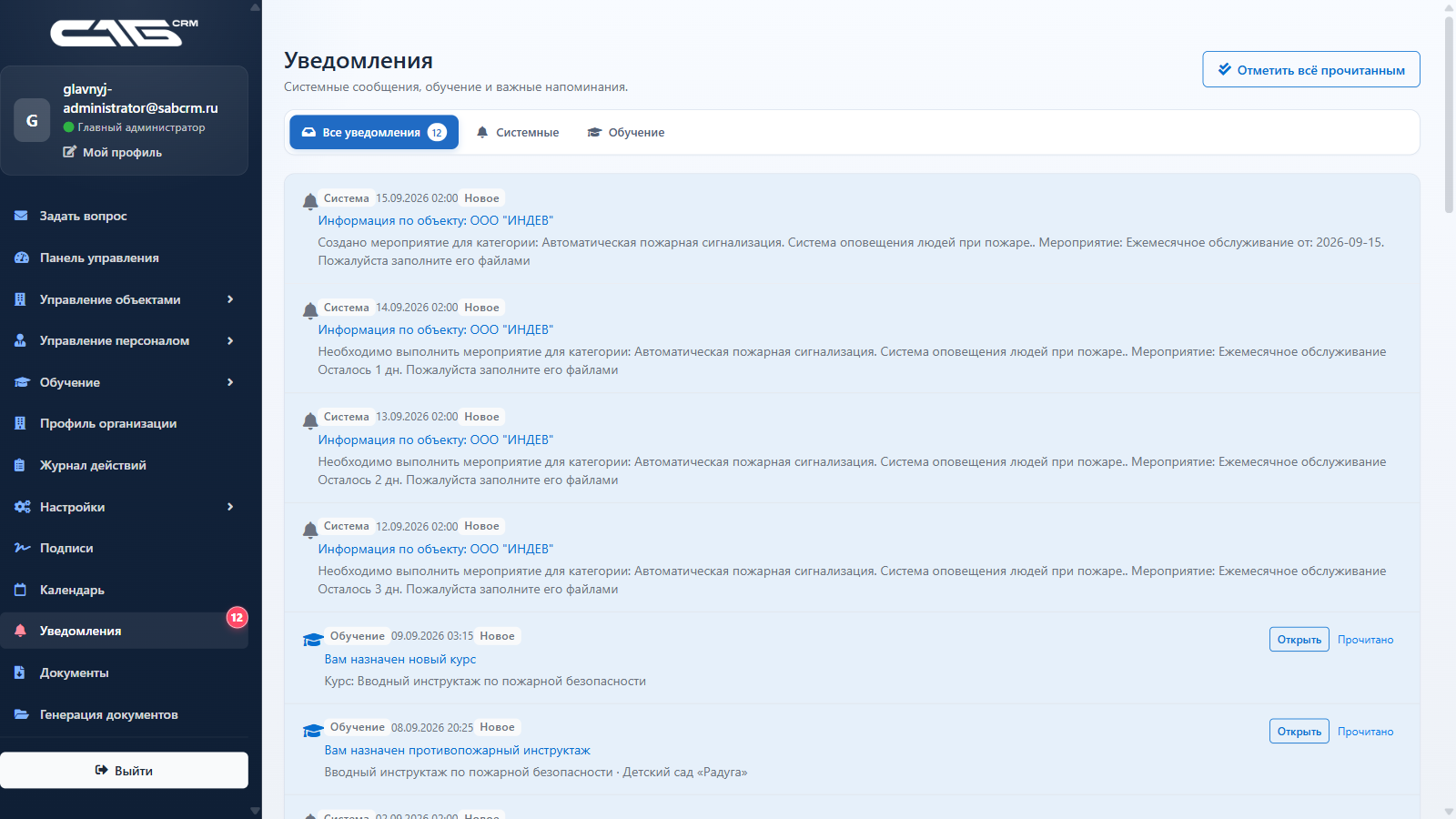Click the gears icon for Настройки
The height and width of the screenshot is (819, 1456).
coord(22,507)
